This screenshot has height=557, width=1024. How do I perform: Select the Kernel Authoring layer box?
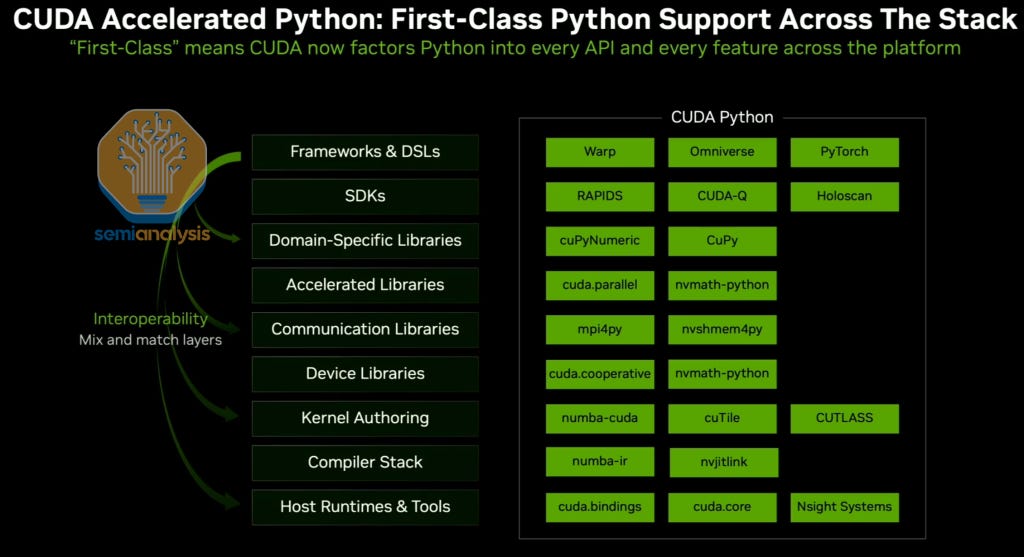click(365, 418)
